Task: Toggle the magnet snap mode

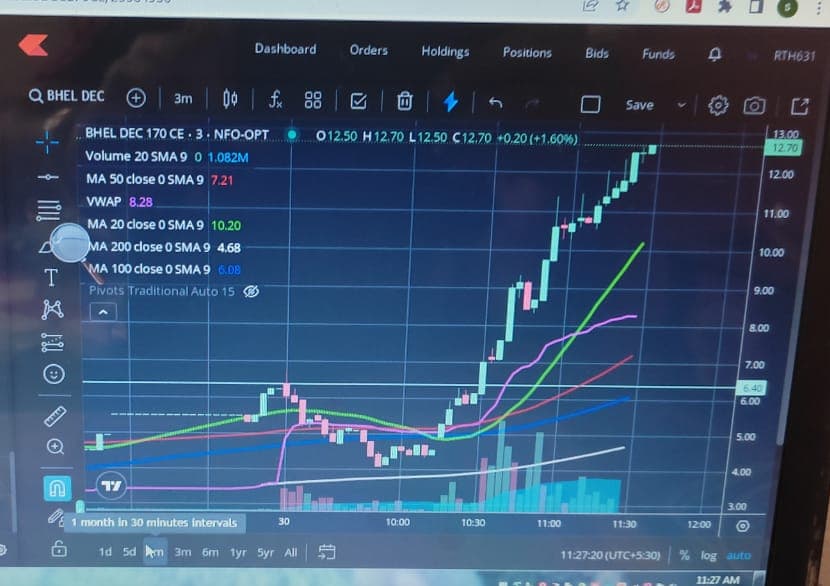Action: tap(57, 488)
